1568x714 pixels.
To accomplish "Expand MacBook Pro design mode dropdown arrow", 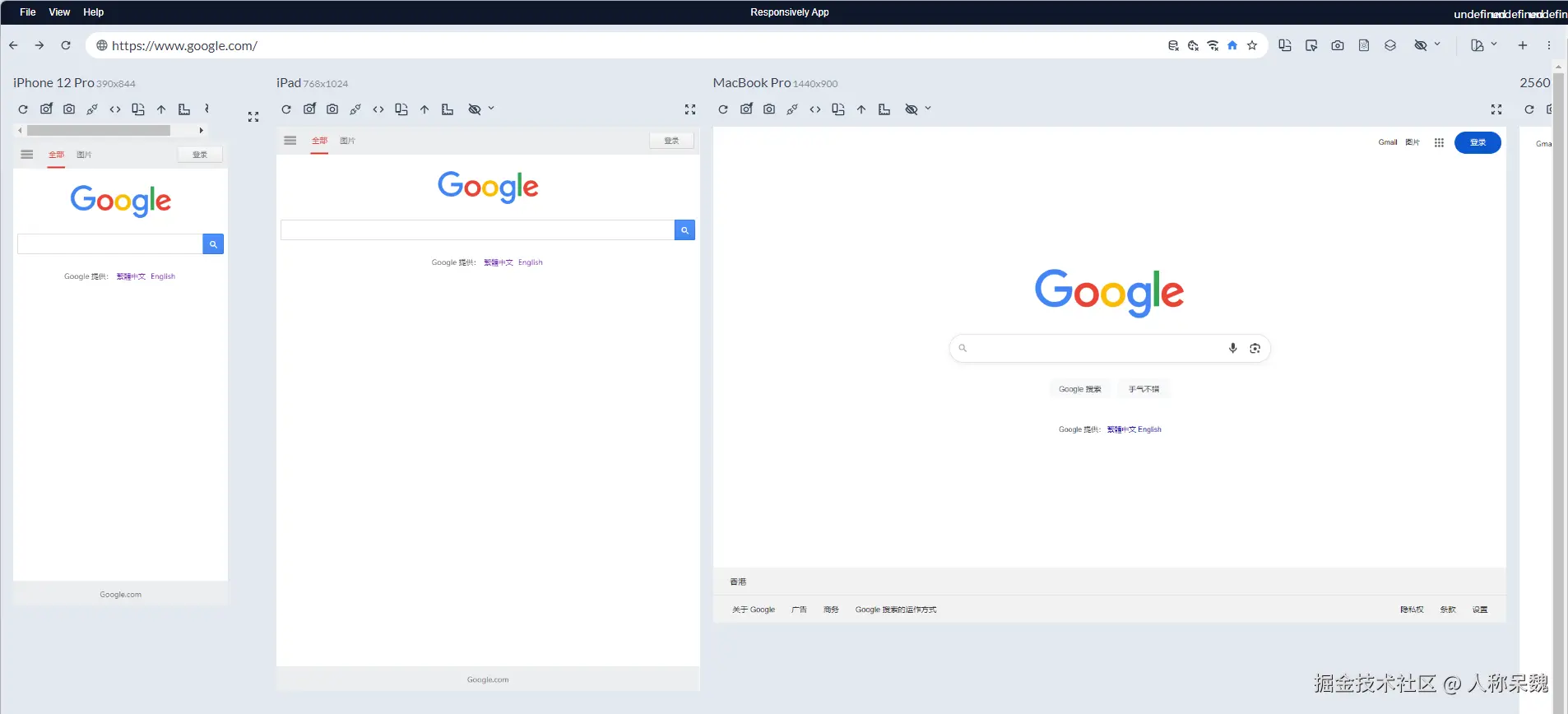I will pos(928,109).
